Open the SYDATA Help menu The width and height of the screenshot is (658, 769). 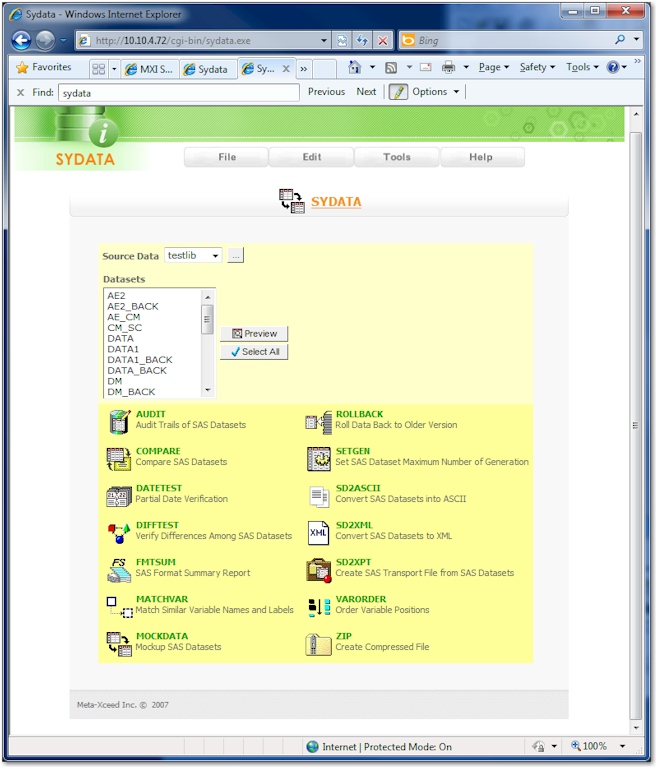pos(481,157)
